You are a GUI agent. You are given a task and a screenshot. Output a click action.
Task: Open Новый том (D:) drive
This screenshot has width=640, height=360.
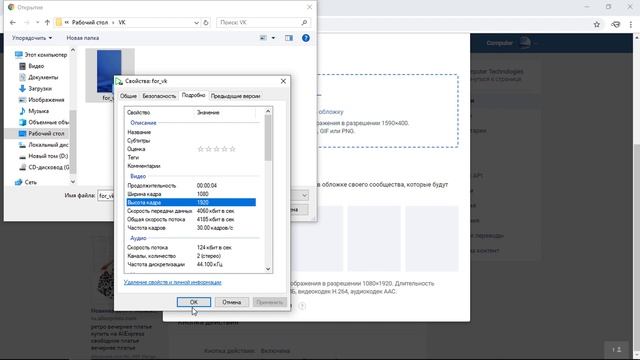44,156
